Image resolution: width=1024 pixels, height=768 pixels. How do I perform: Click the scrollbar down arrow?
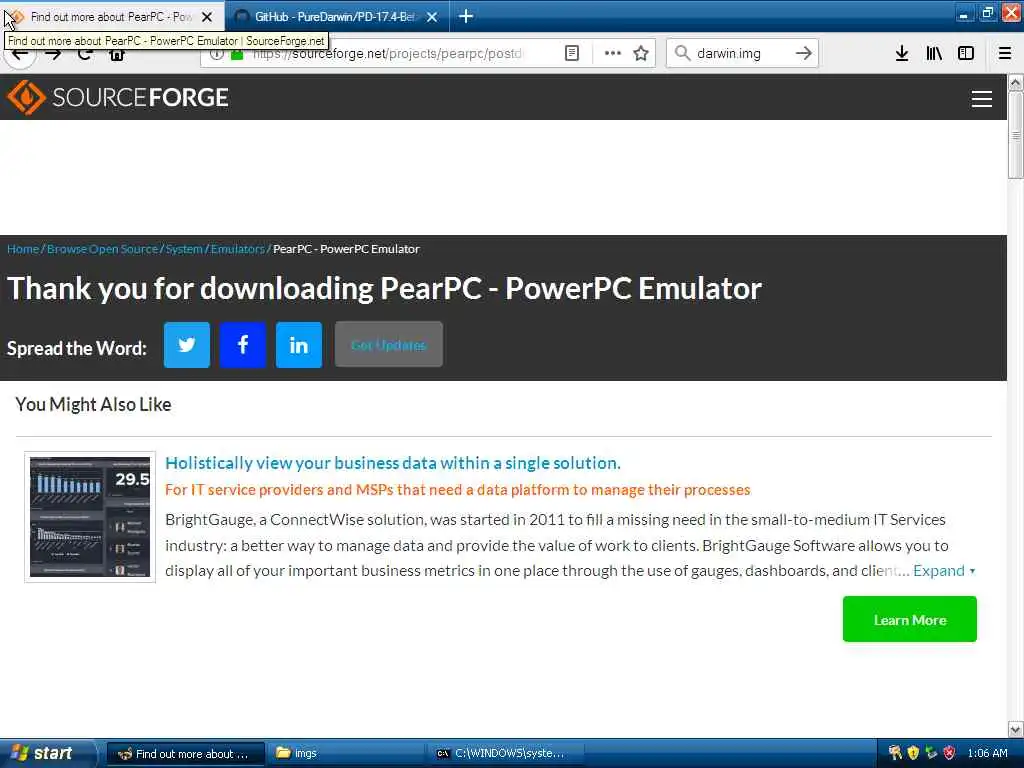point(1016,729)
